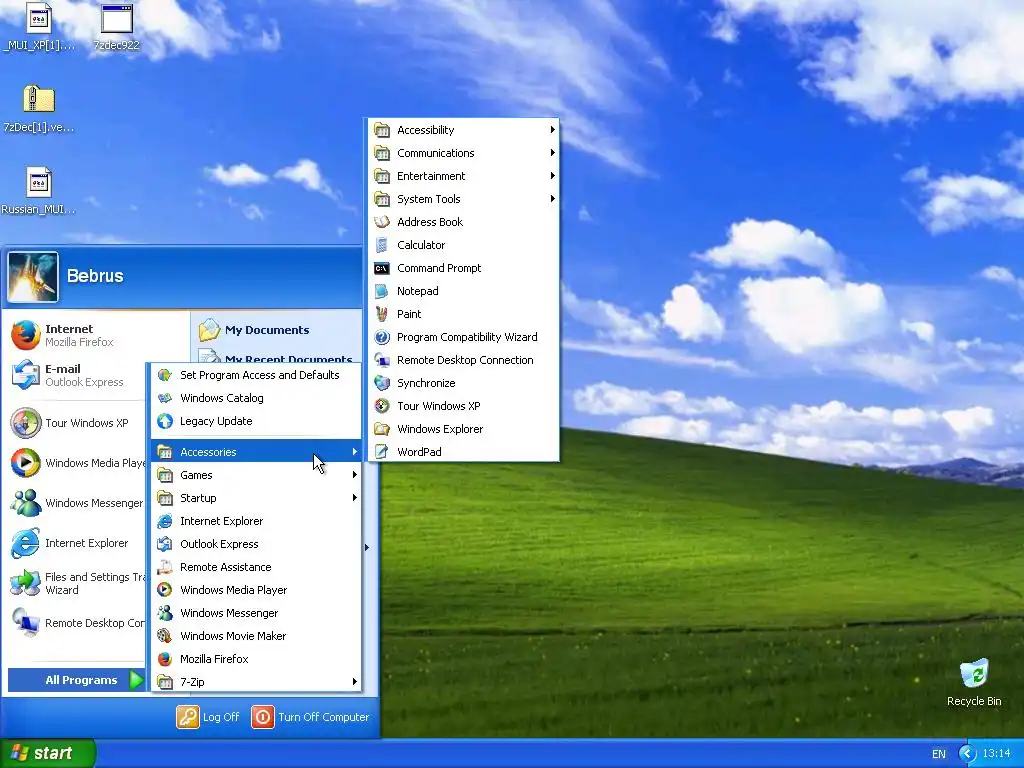Click the Log Off button
Image resolution: width=1024 pixels, height=768 pixels.
[208, 717]
